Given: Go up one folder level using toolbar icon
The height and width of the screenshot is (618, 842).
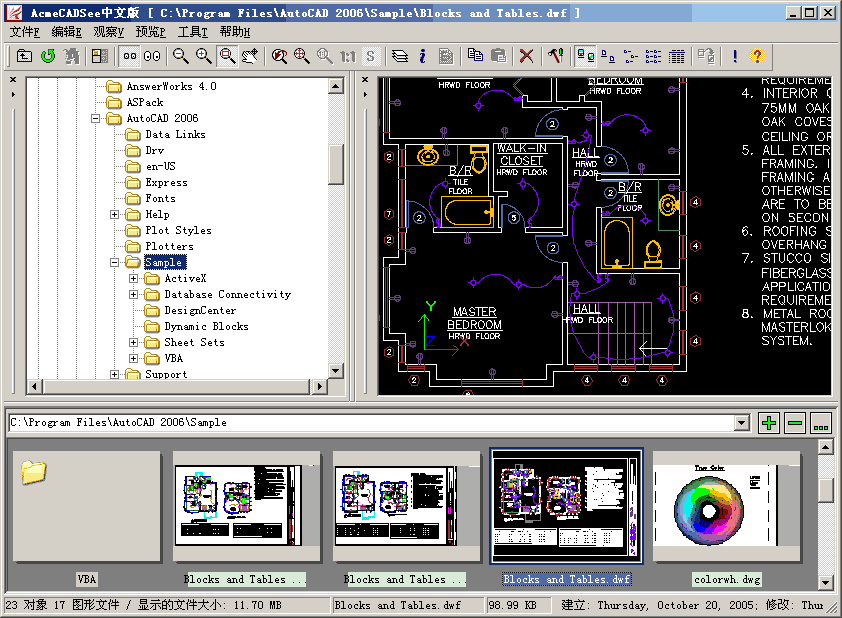Looking at the screenshot, I should point(25,56).
